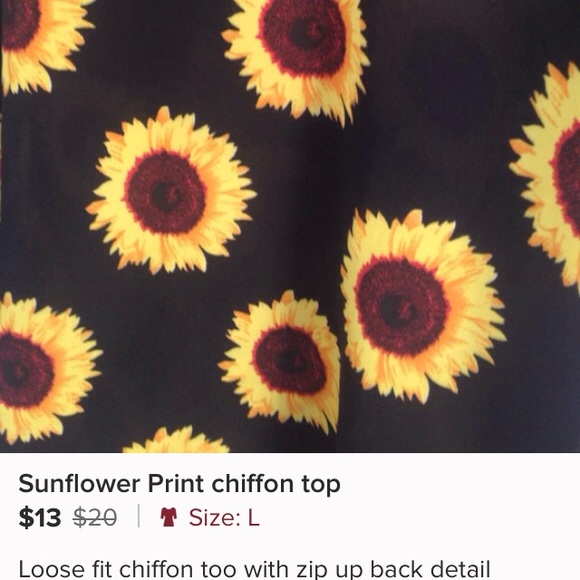Open the Sunflower Print chiffon top title
Viewport: 580px width, 580px height.
tap(179, 484)
